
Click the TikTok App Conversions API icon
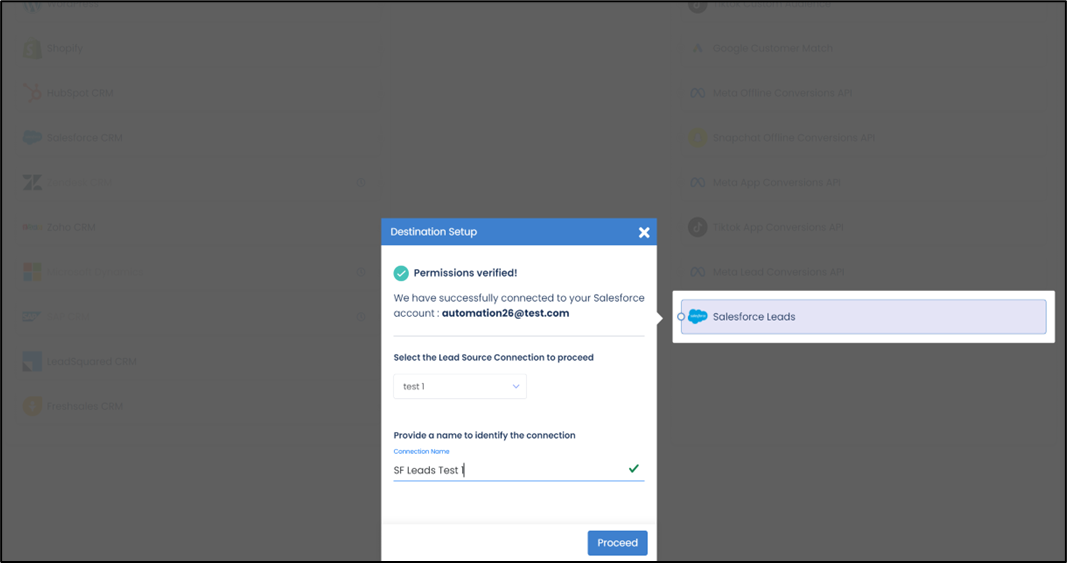[698, 227]
